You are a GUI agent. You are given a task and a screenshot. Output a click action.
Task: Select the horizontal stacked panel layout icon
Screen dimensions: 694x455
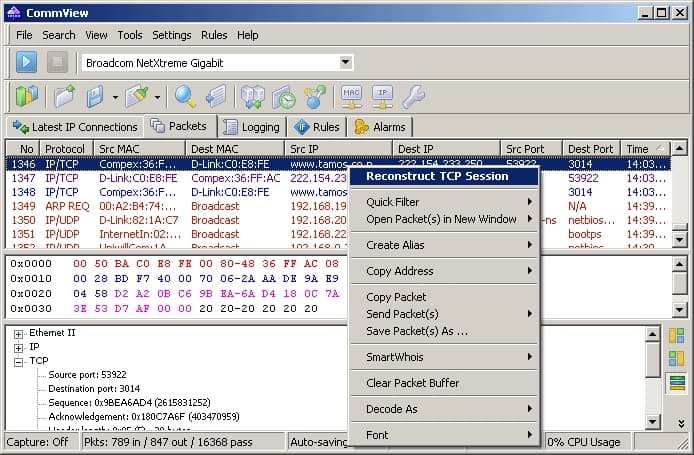click(x=677, y=383)
